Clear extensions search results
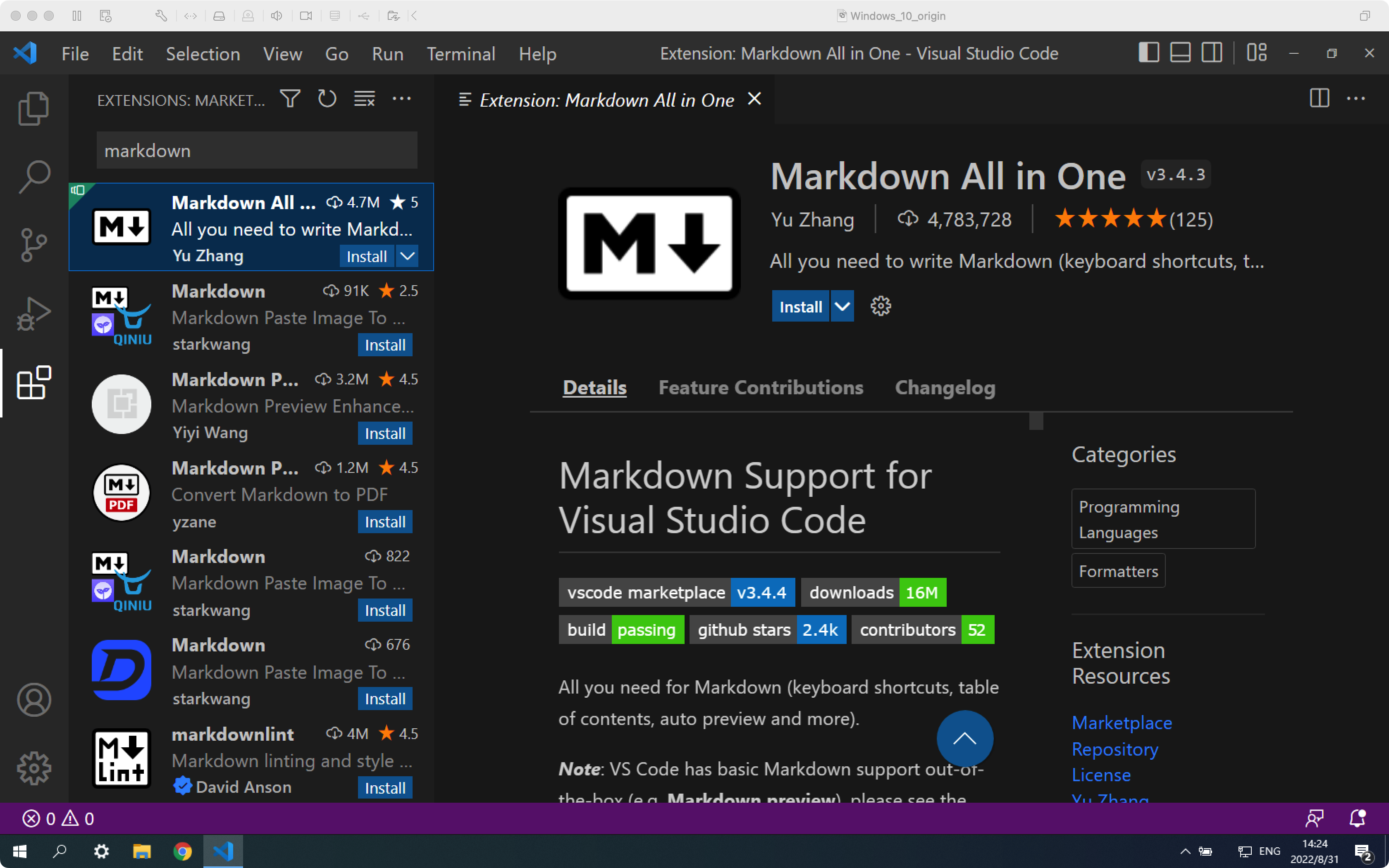1389x868 pixels. tap(365, 99)
